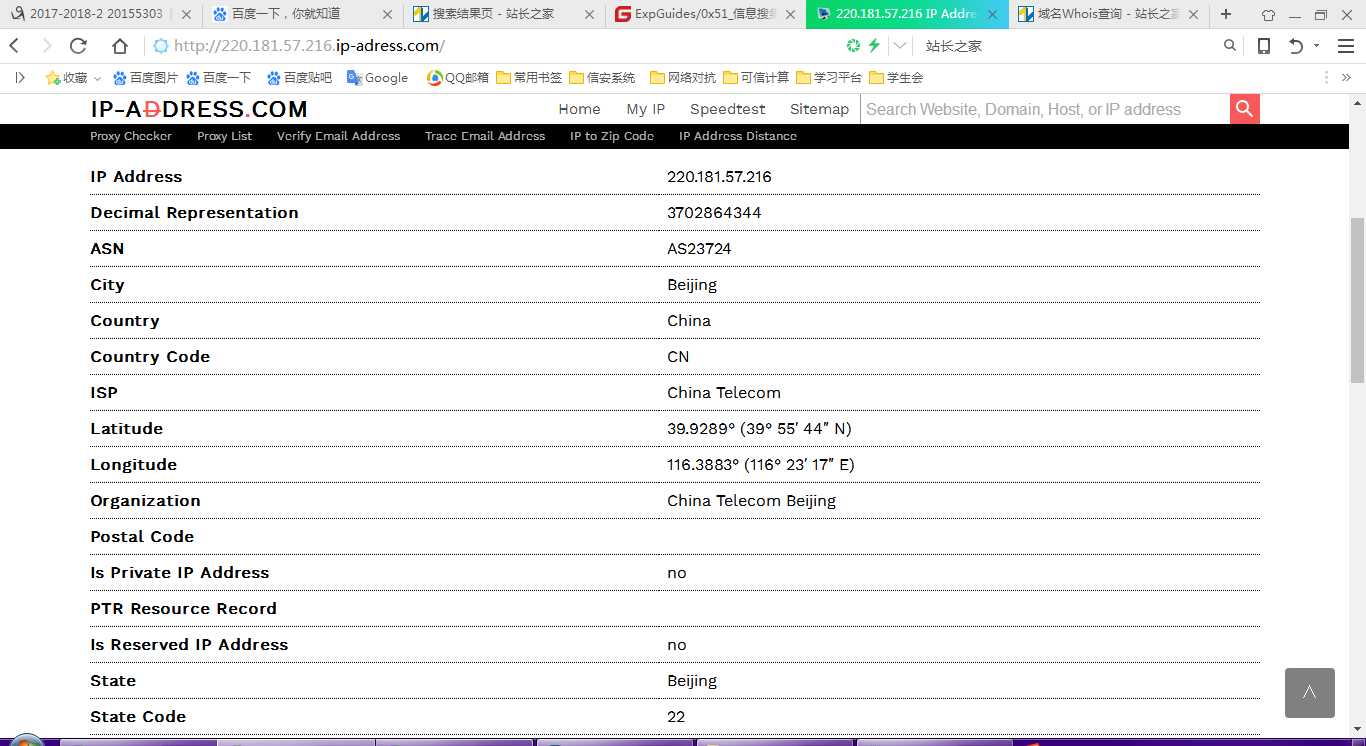Open bookmarks bar options dots

[x=1326, y=77]
